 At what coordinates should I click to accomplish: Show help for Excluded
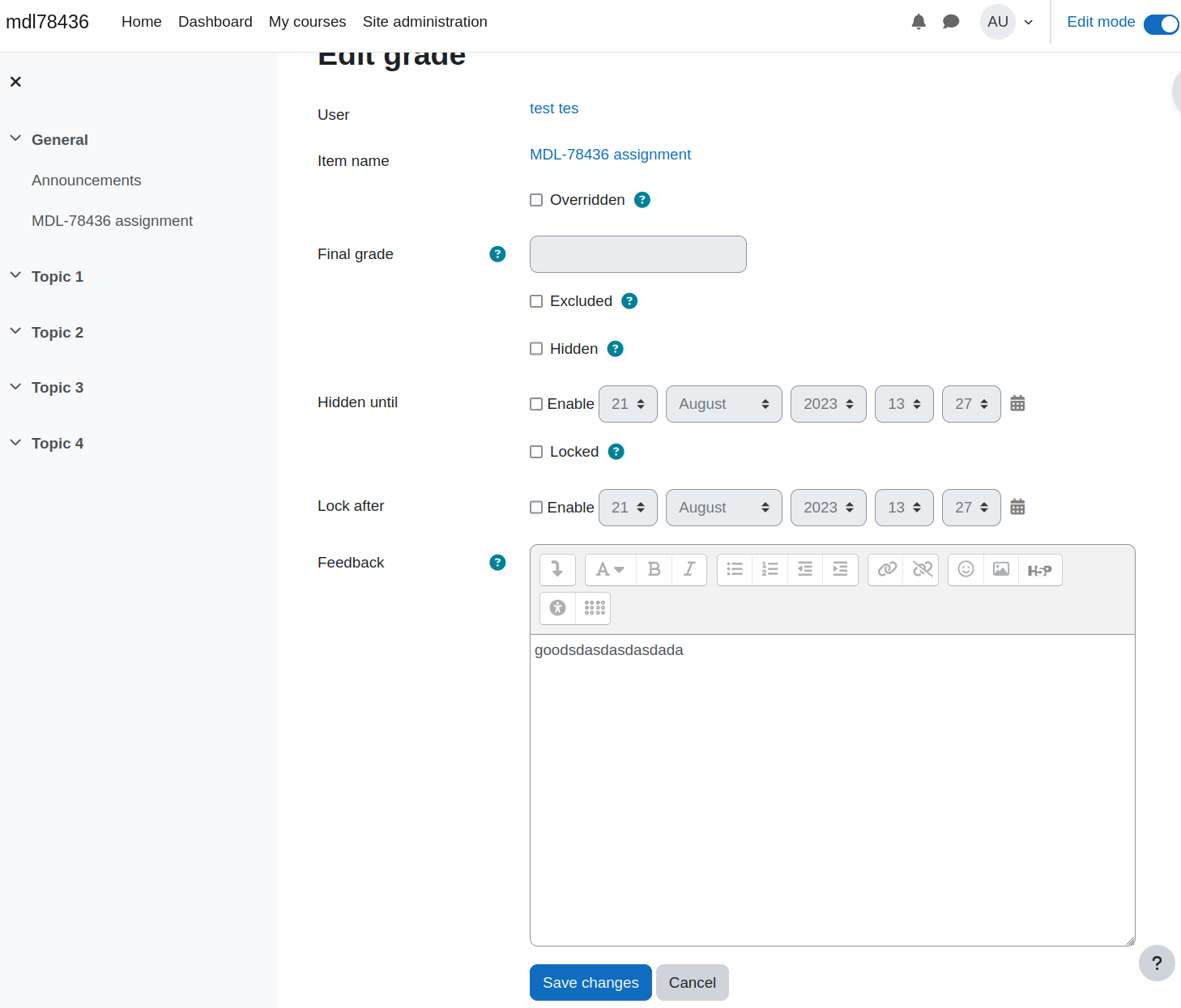[629, 301]
